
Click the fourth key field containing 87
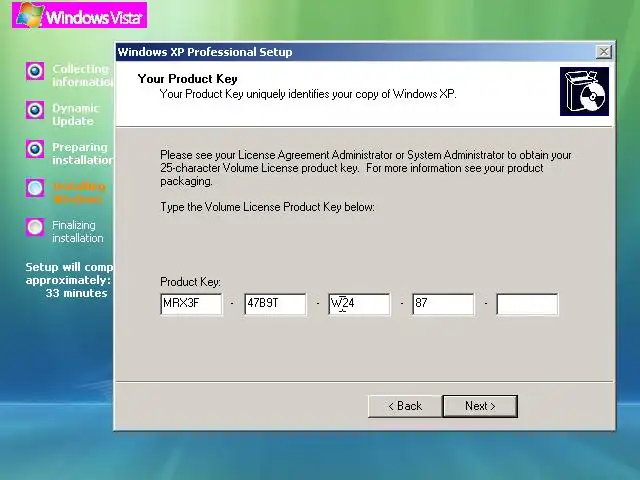click(443, 304)
